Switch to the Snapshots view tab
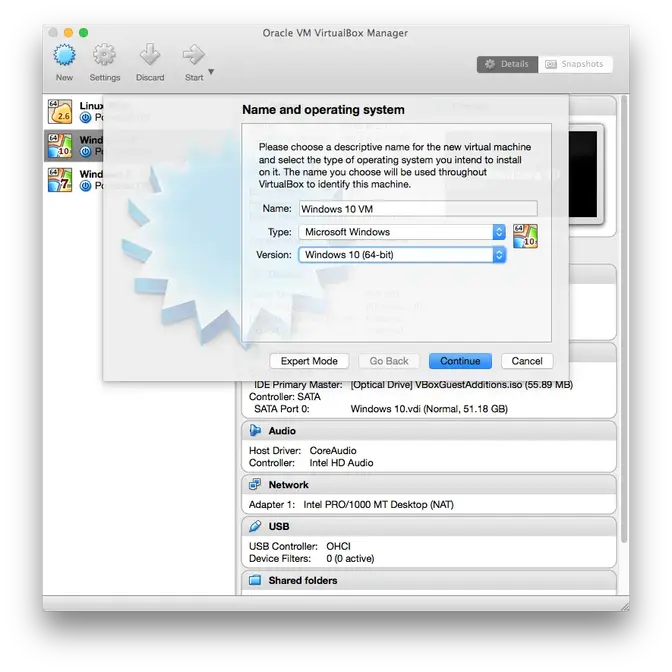This screenshot has height=672, width=672. click(575, 64)
